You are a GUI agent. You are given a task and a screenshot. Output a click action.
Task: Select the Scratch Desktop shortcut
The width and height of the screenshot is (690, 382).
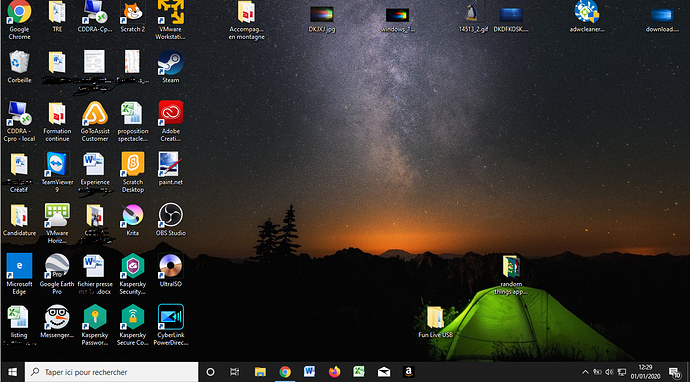pos(132,172)
